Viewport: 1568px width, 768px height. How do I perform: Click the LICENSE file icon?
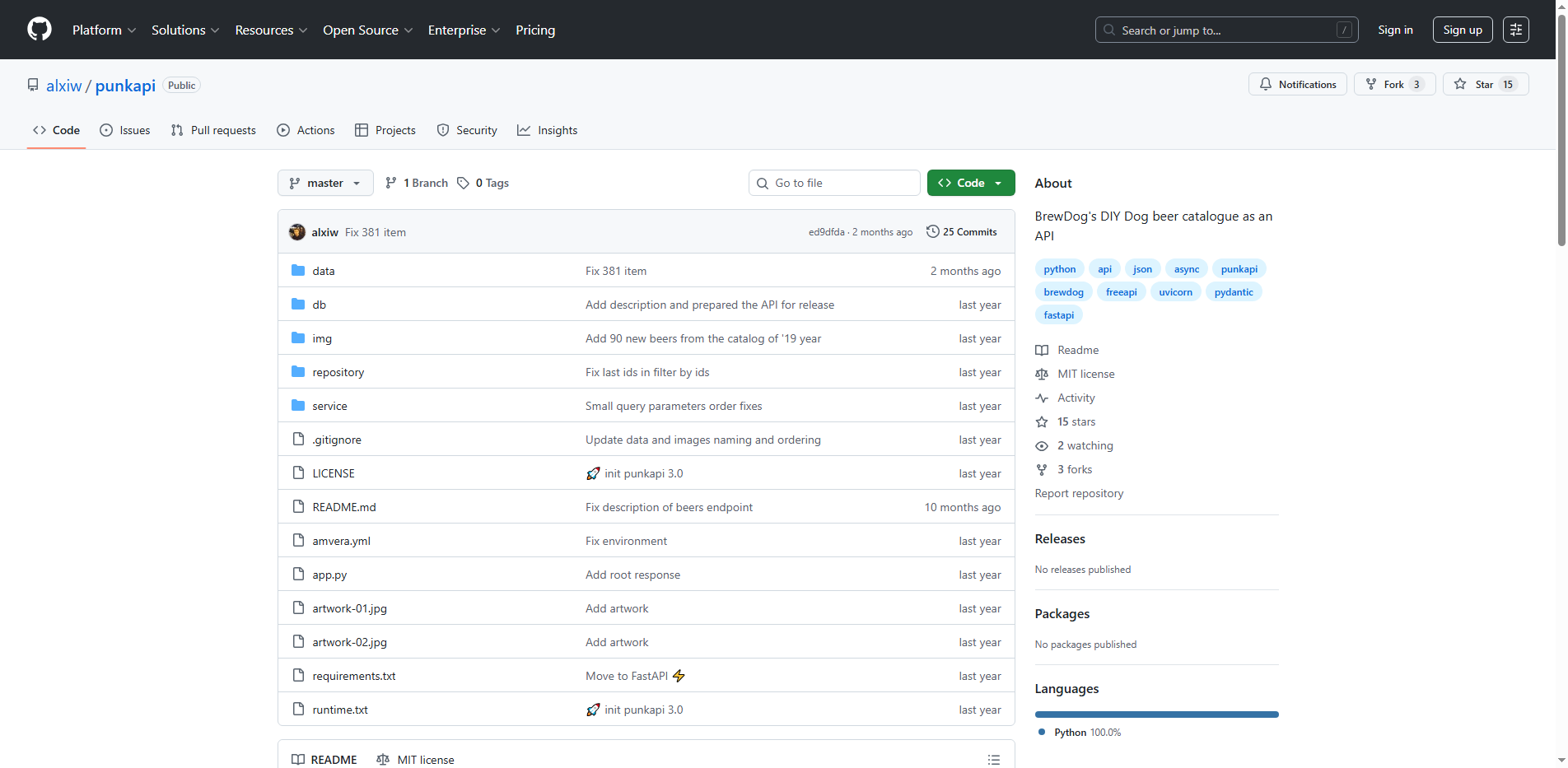[298, 473]
